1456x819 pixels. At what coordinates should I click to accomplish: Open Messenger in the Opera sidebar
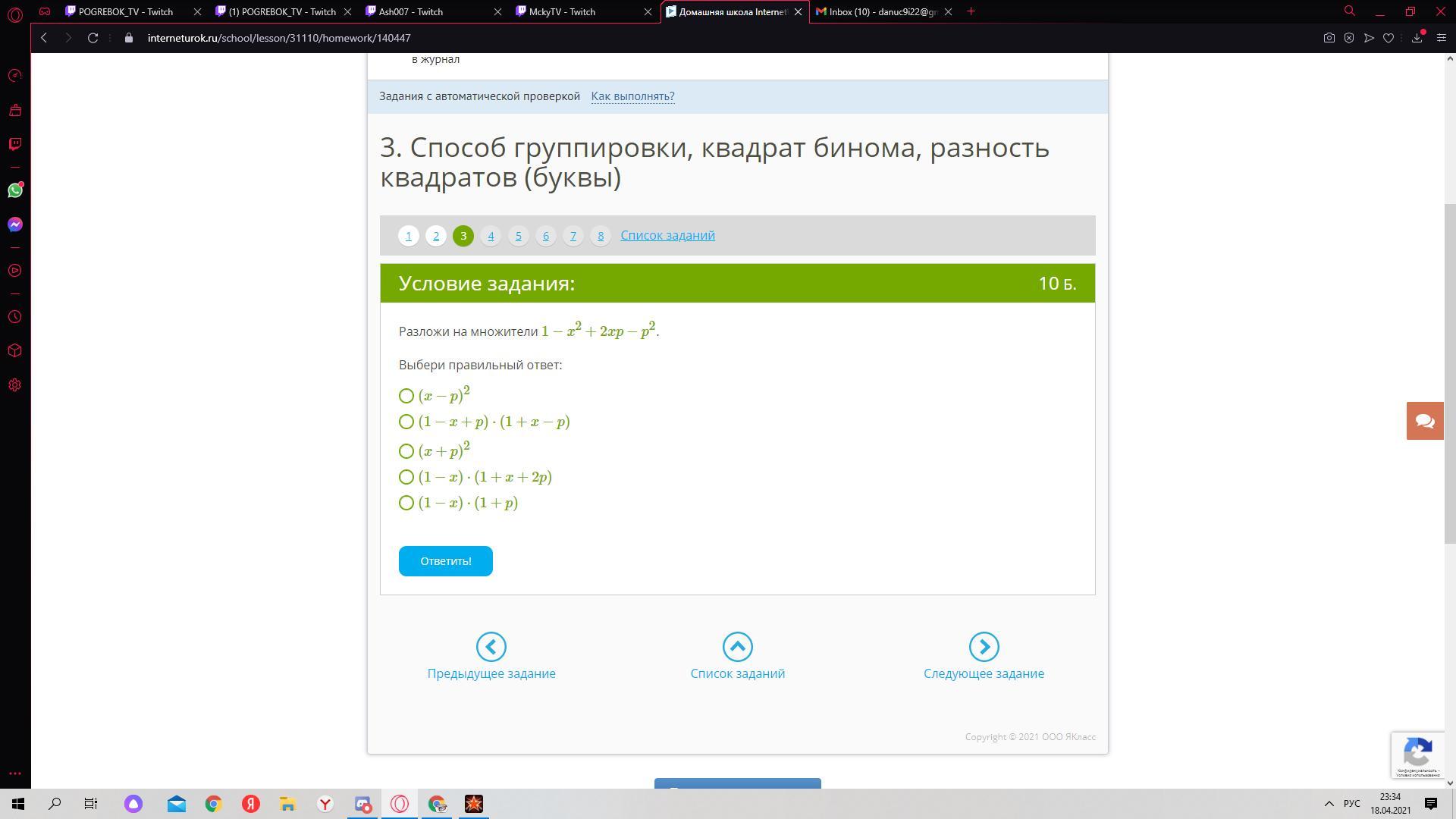pyautogui.click(x=15, y=224)
